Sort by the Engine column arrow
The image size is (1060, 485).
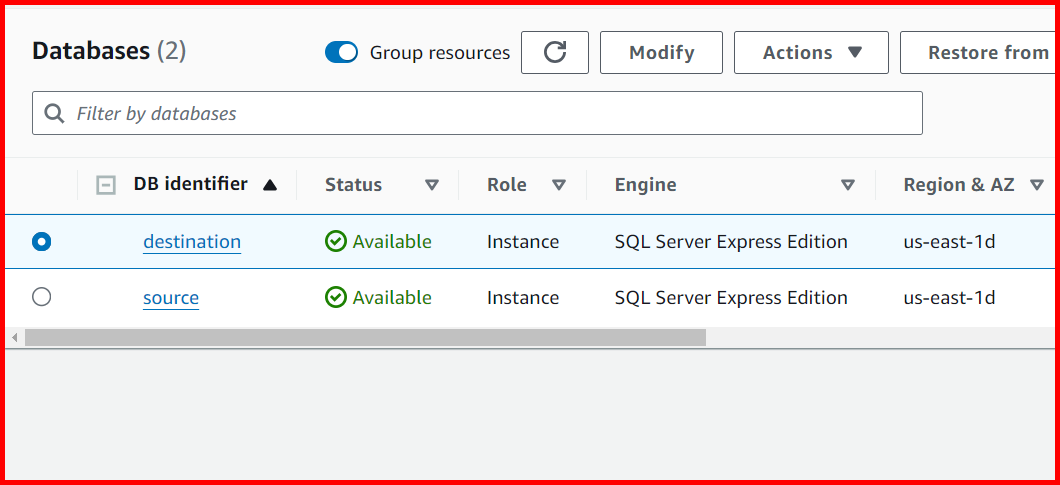point(848,185)
